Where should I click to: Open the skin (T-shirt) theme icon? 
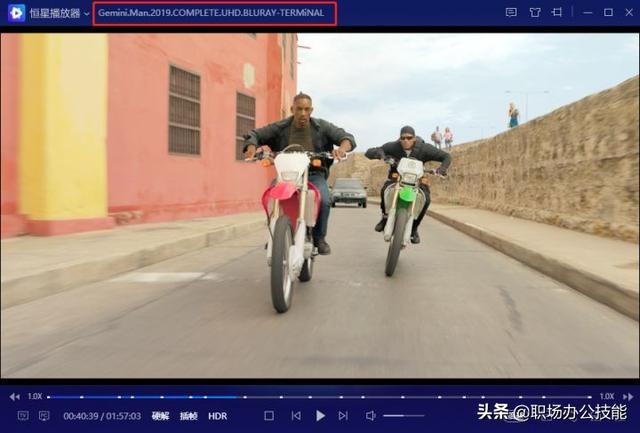pyautogui.click(x=535, y=13)
